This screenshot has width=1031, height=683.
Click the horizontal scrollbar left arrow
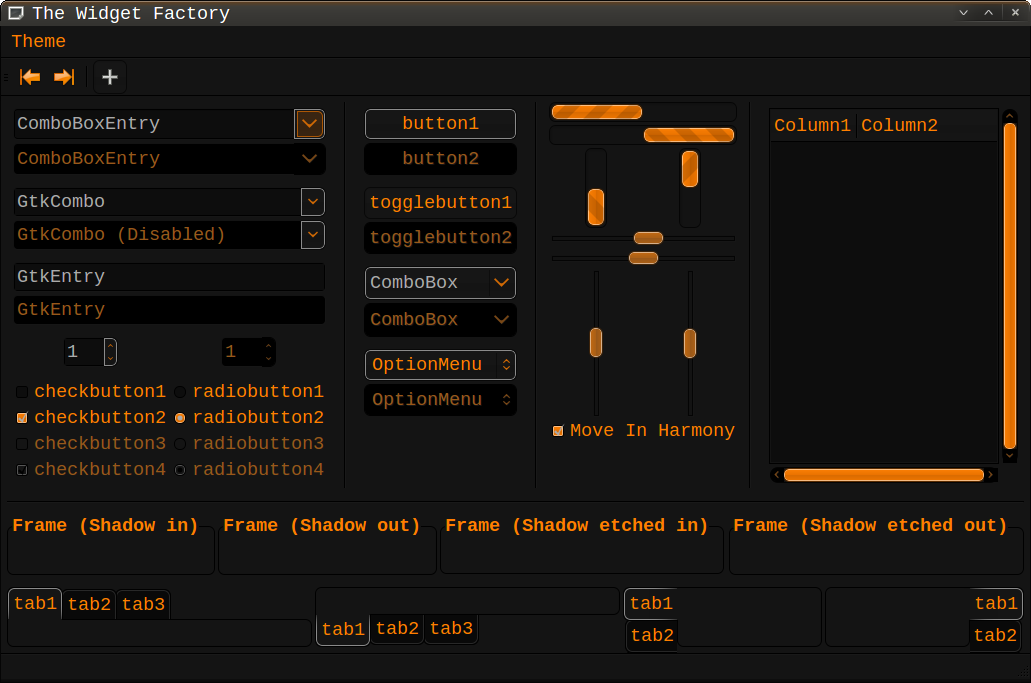coord(777,475)
